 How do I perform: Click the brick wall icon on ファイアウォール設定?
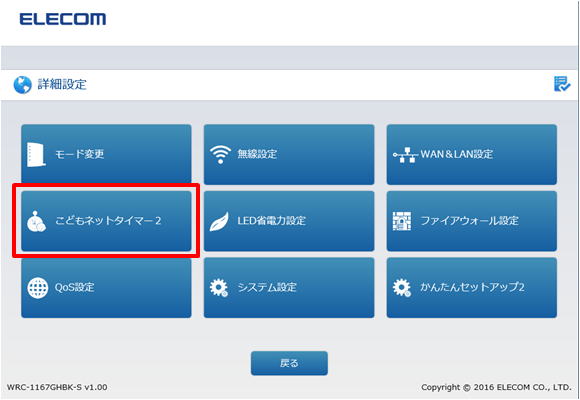coord(402,221)
